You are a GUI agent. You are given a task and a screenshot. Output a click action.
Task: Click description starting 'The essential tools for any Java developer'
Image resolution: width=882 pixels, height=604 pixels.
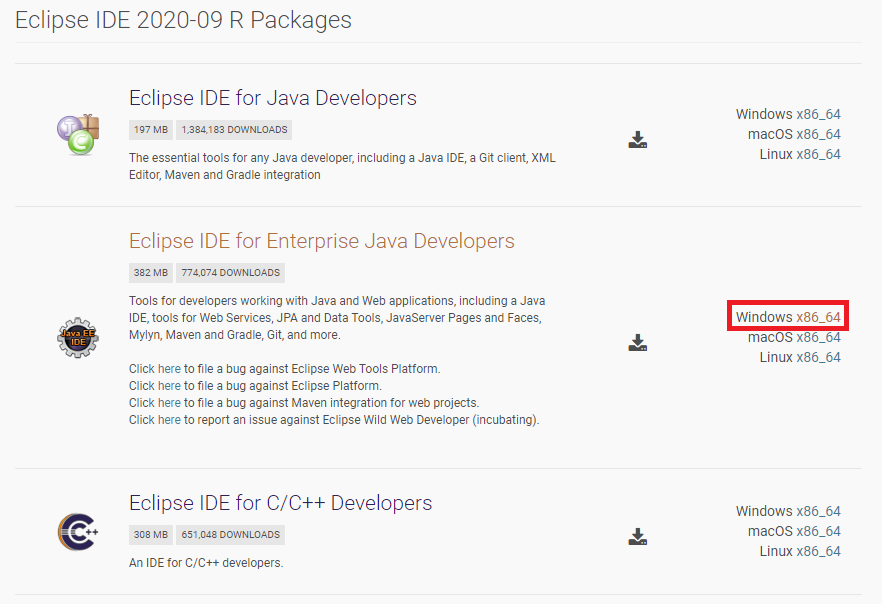pyautogui.click(x=342, y=166)
